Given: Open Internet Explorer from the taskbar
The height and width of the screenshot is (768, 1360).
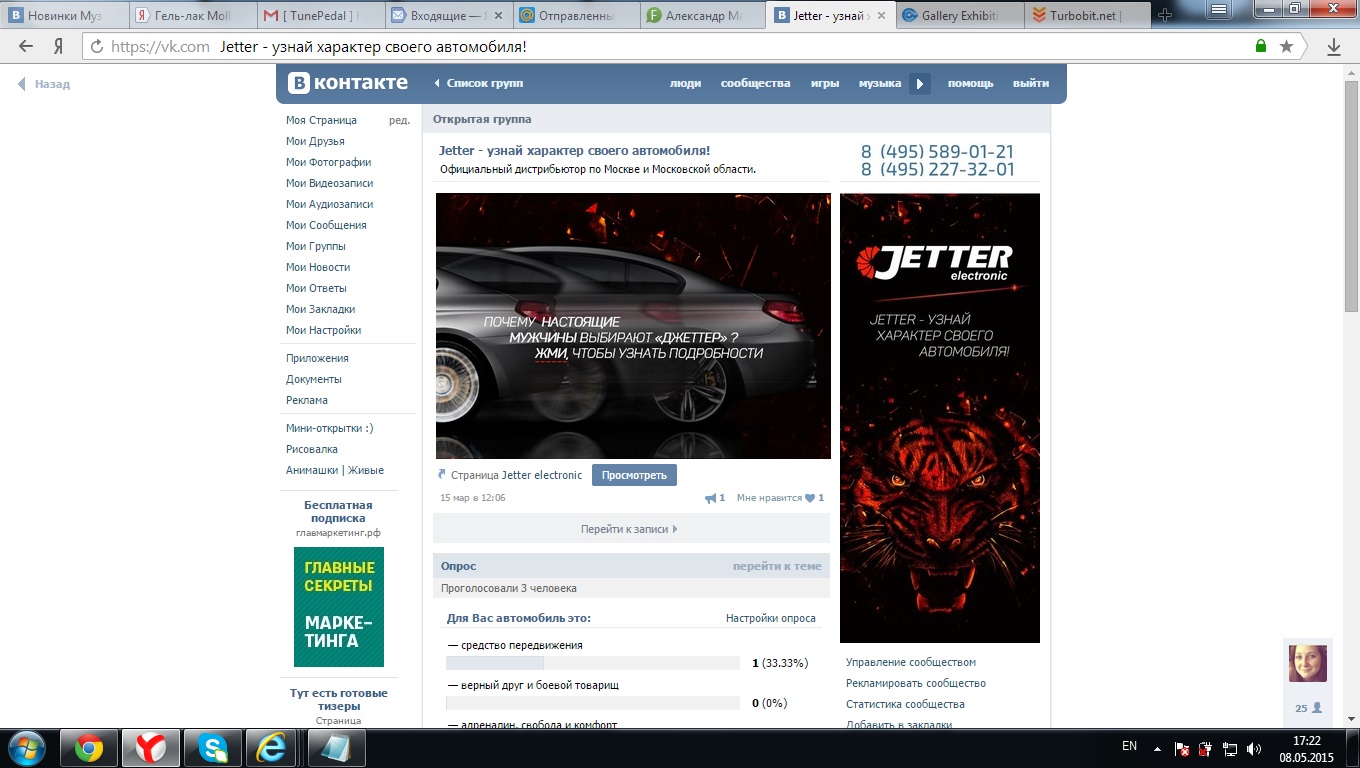Looking at the screenshot, I should pyautogui.click(x=273, y=748).
